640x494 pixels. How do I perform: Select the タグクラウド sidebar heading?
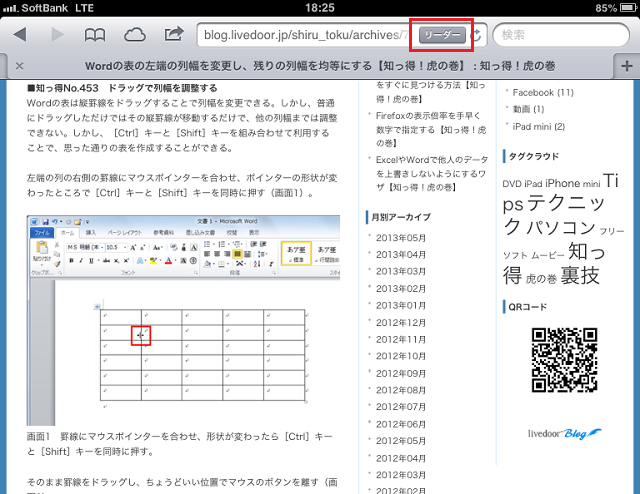[x=534, y=156]
